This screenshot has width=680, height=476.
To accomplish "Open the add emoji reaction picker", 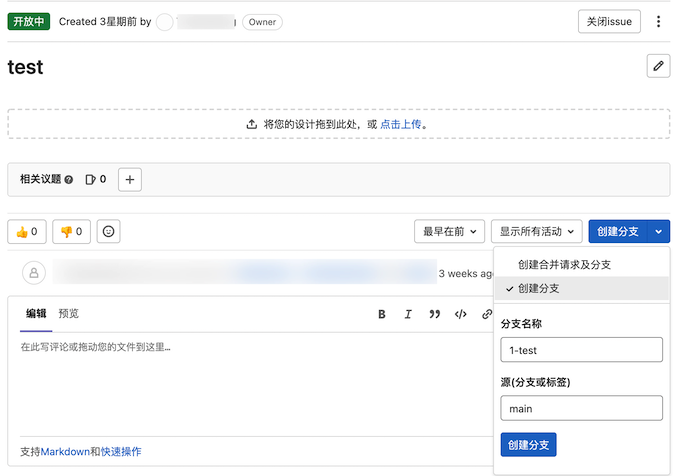I will point(109,232).
